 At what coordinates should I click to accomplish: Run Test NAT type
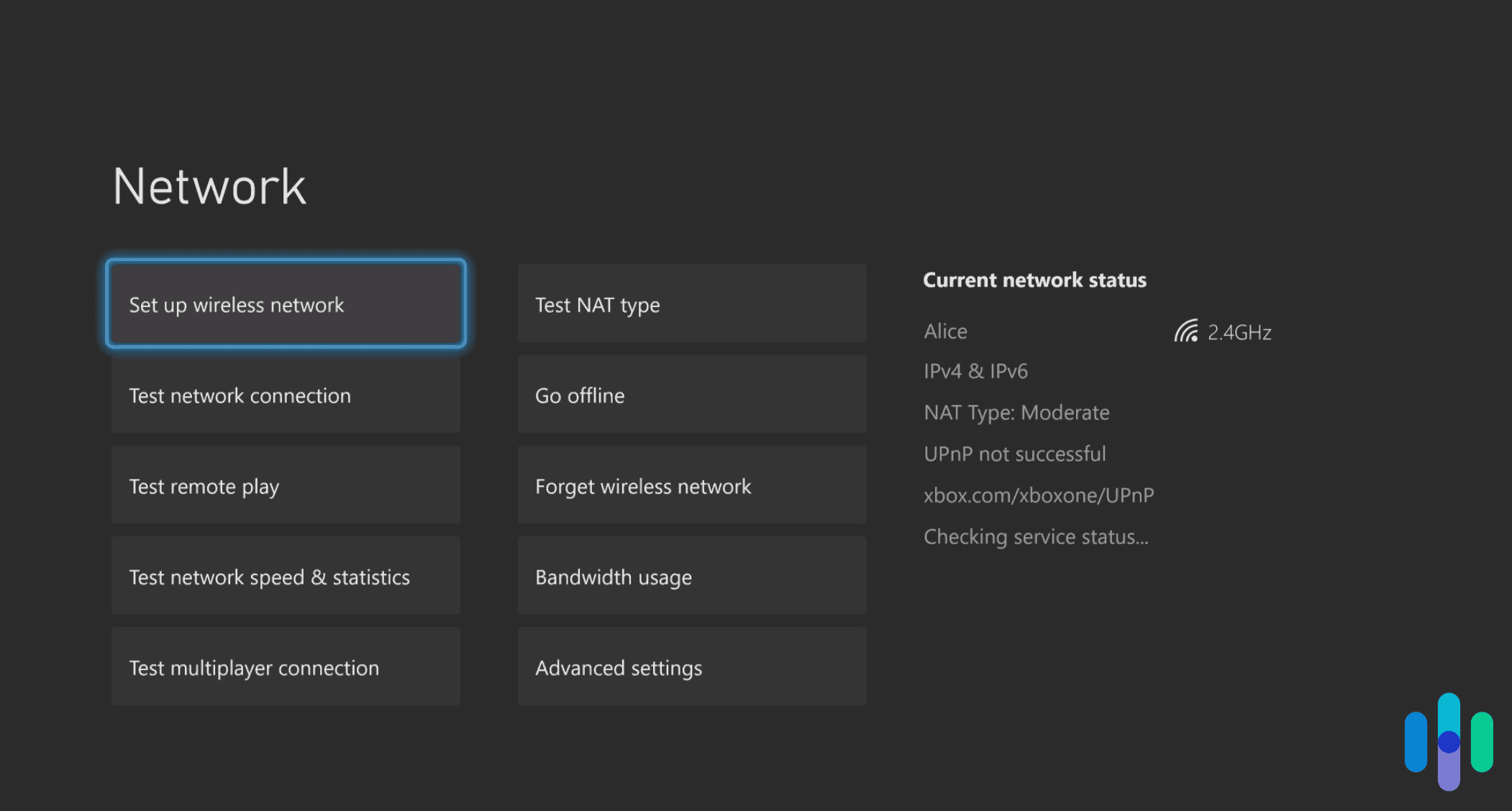[x=691, y=304]
